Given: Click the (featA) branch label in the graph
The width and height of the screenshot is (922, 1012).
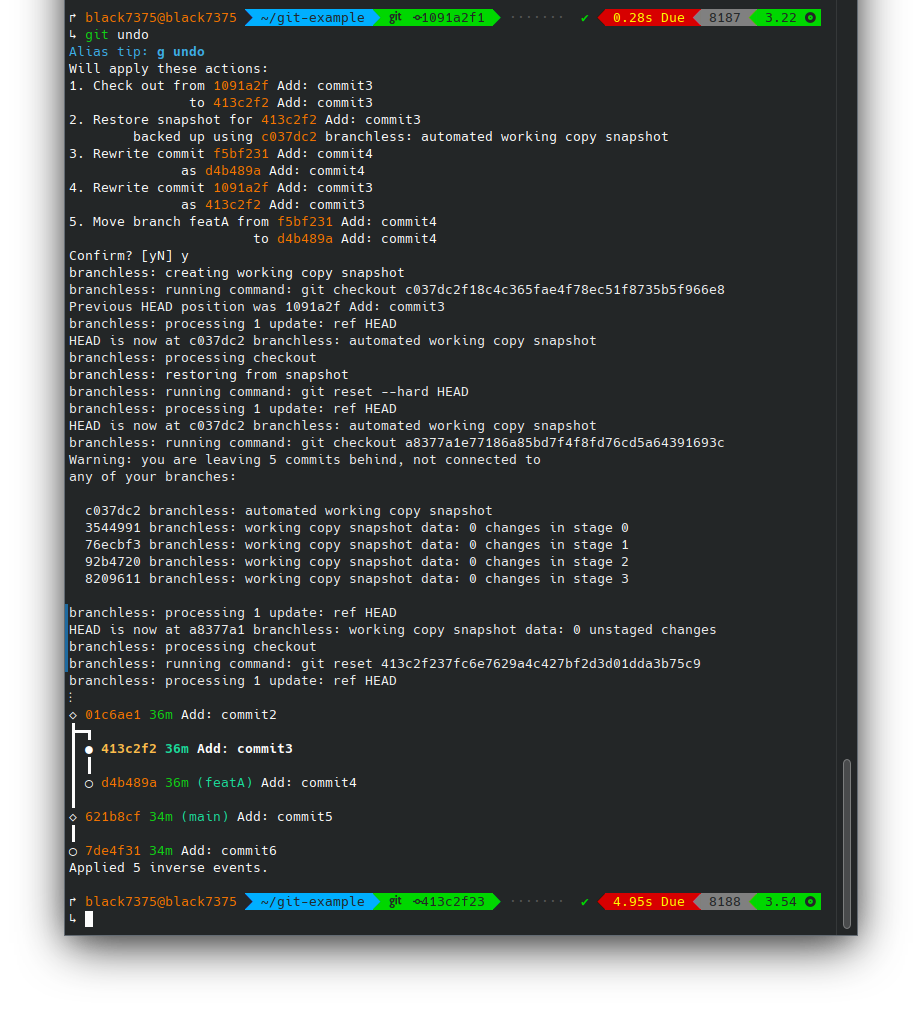Looking at the screenshot, I should (225, 783).
